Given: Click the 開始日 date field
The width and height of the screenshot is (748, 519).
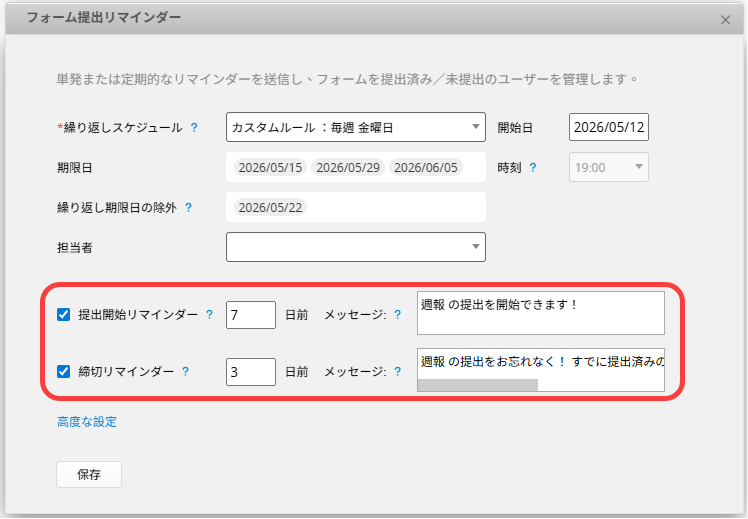Looking at the screenshot, I should (609, 127).
